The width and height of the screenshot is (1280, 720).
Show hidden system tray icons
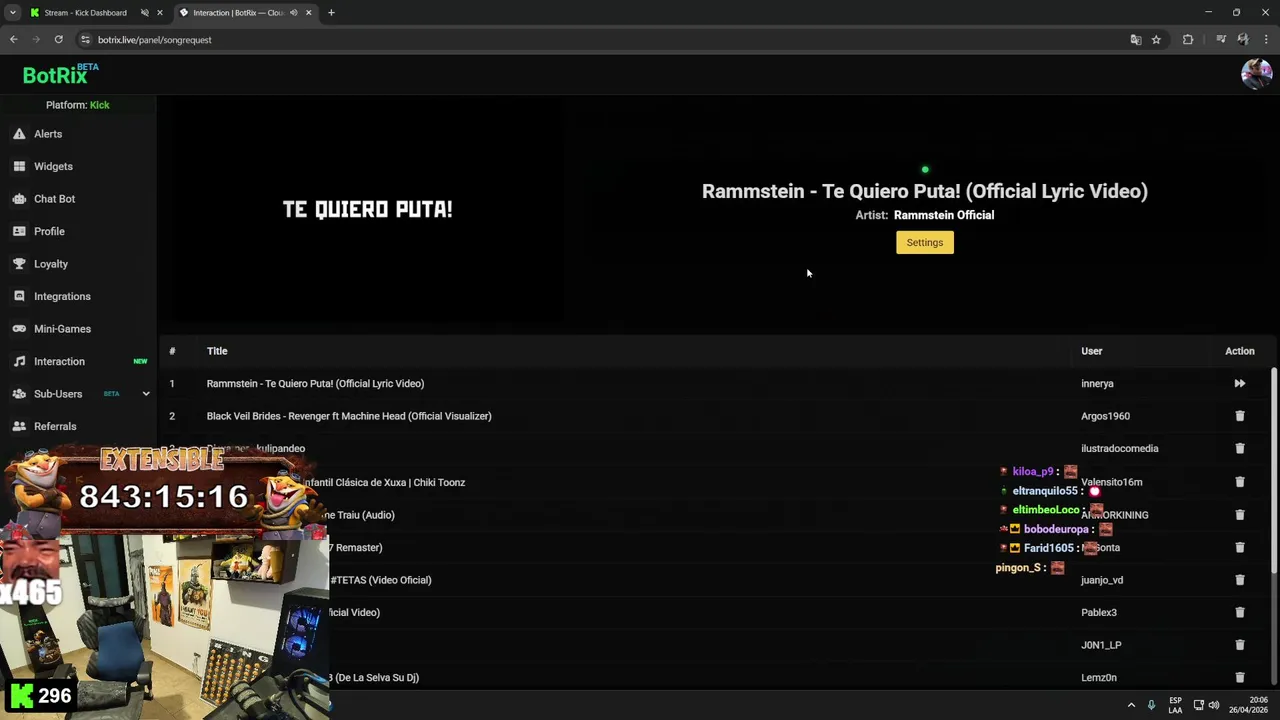coord(1131,705)
